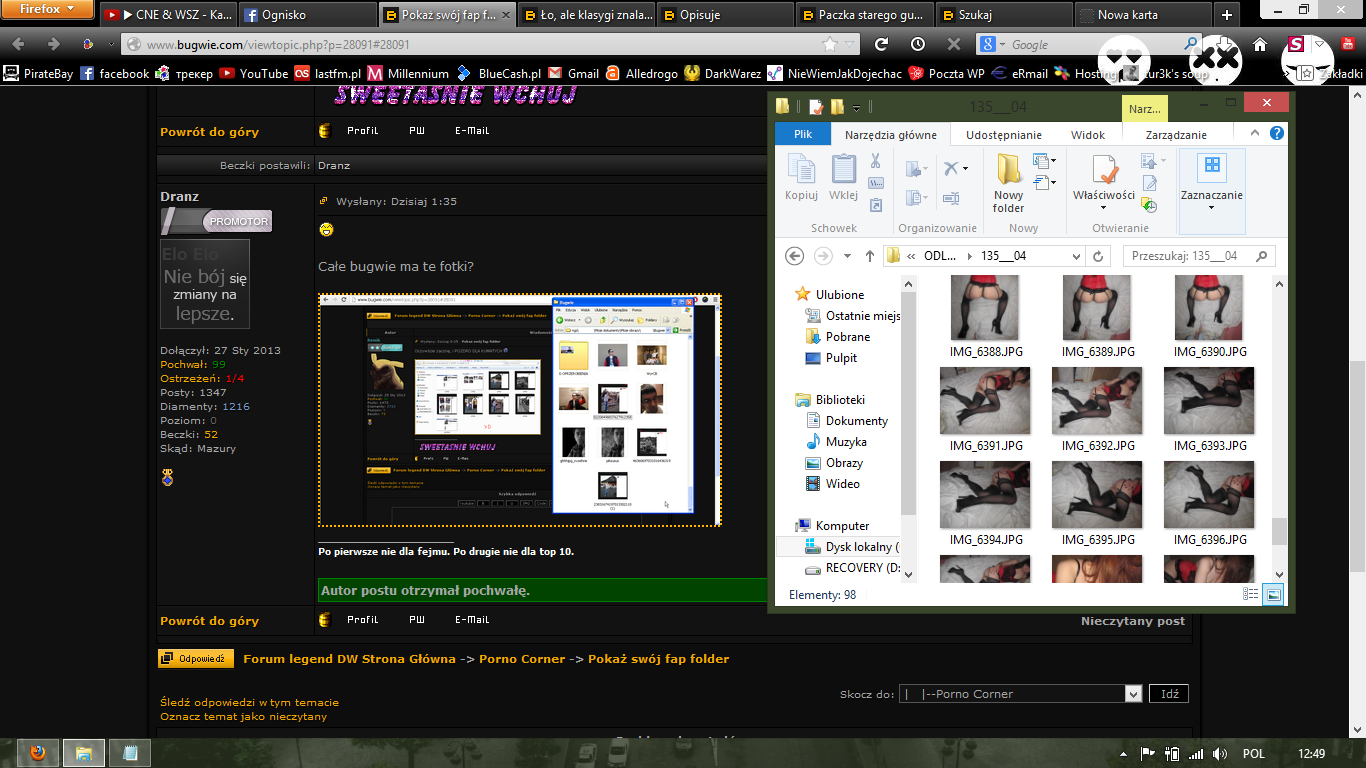The width and height of the screenshot is (1366, 768).
Task: Switch to large thumbnails view in the status bar
Action: (x=1273, y=594)
